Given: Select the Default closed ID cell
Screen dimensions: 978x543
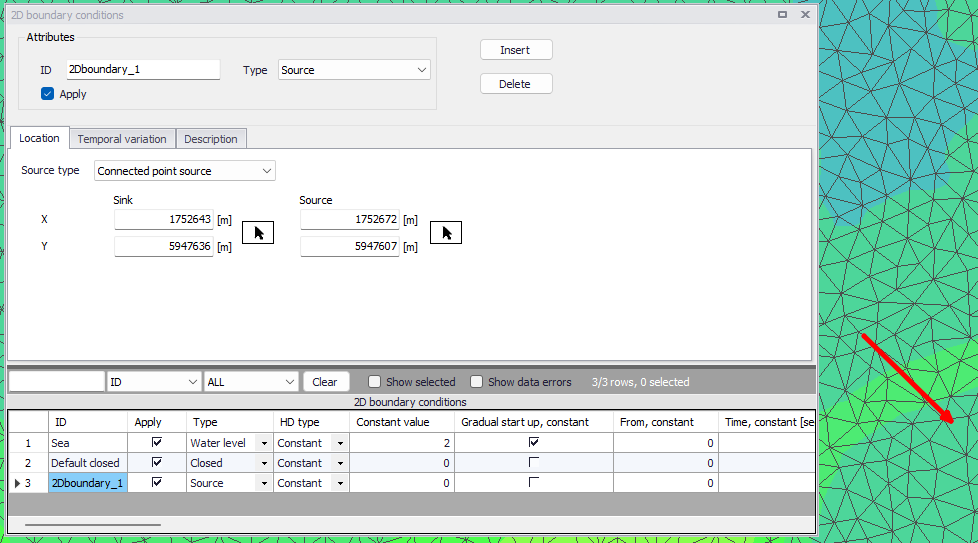Looking at the screenshot, I should tap(88, 463).
